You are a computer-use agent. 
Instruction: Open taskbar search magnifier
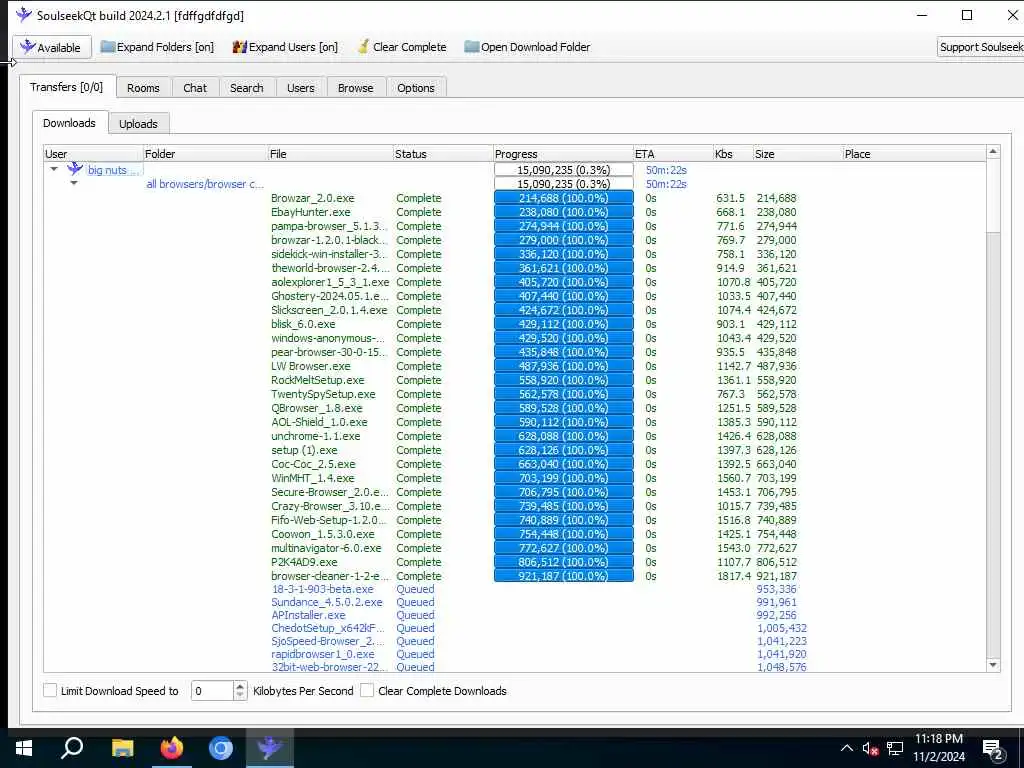point(72,747)
